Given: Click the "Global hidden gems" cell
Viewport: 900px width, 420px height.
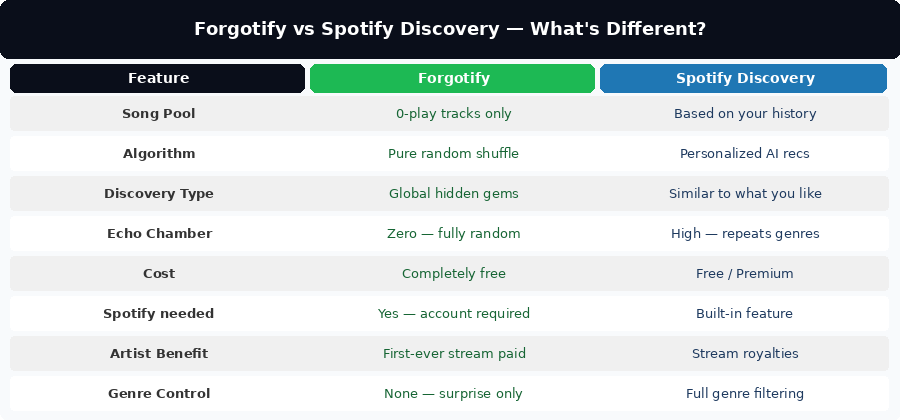Looking at the screenshot, I should click(x=453, y=194).
